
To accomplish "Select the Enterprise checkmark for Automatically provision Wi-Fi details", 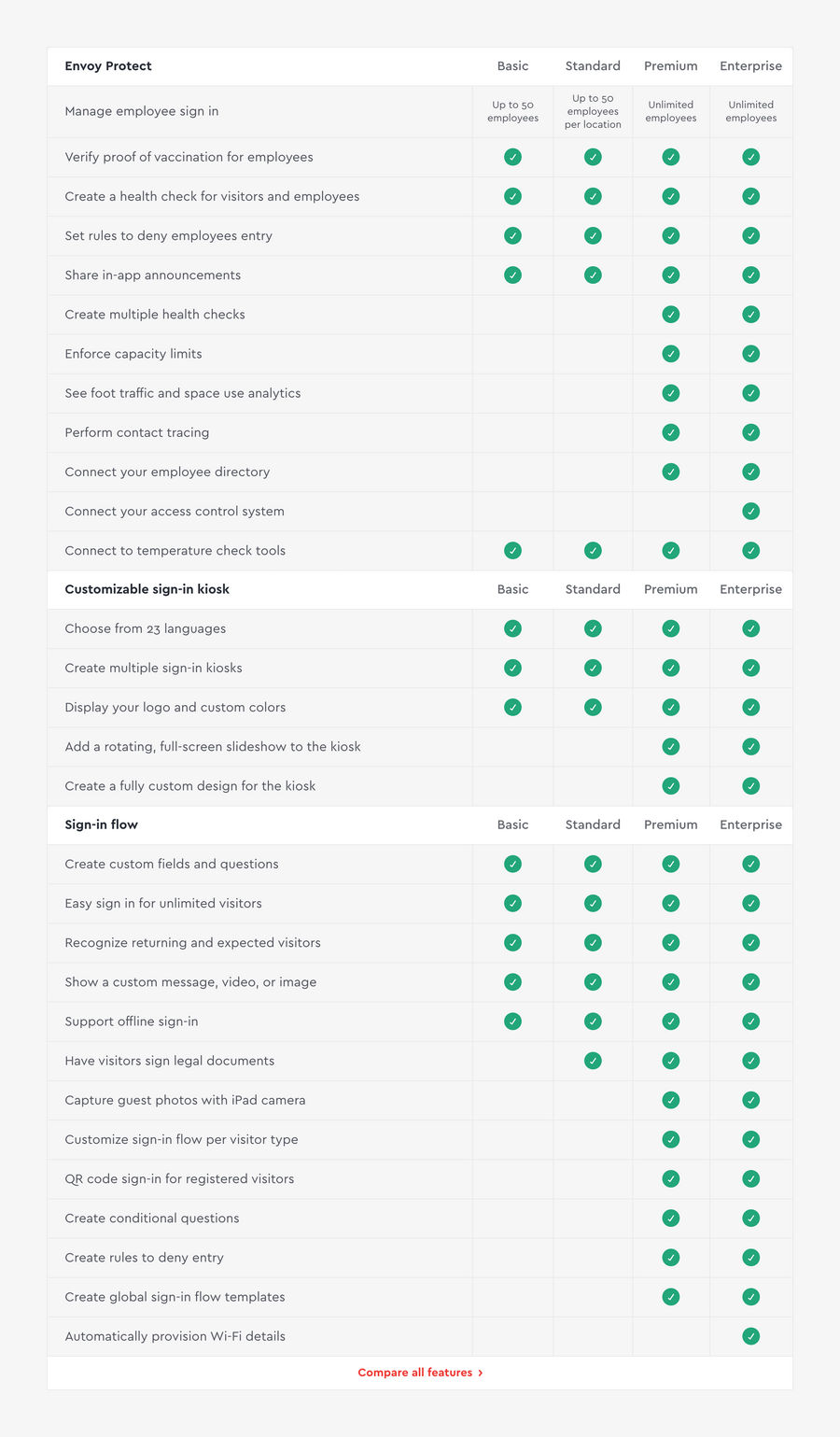I will 751,1336.
